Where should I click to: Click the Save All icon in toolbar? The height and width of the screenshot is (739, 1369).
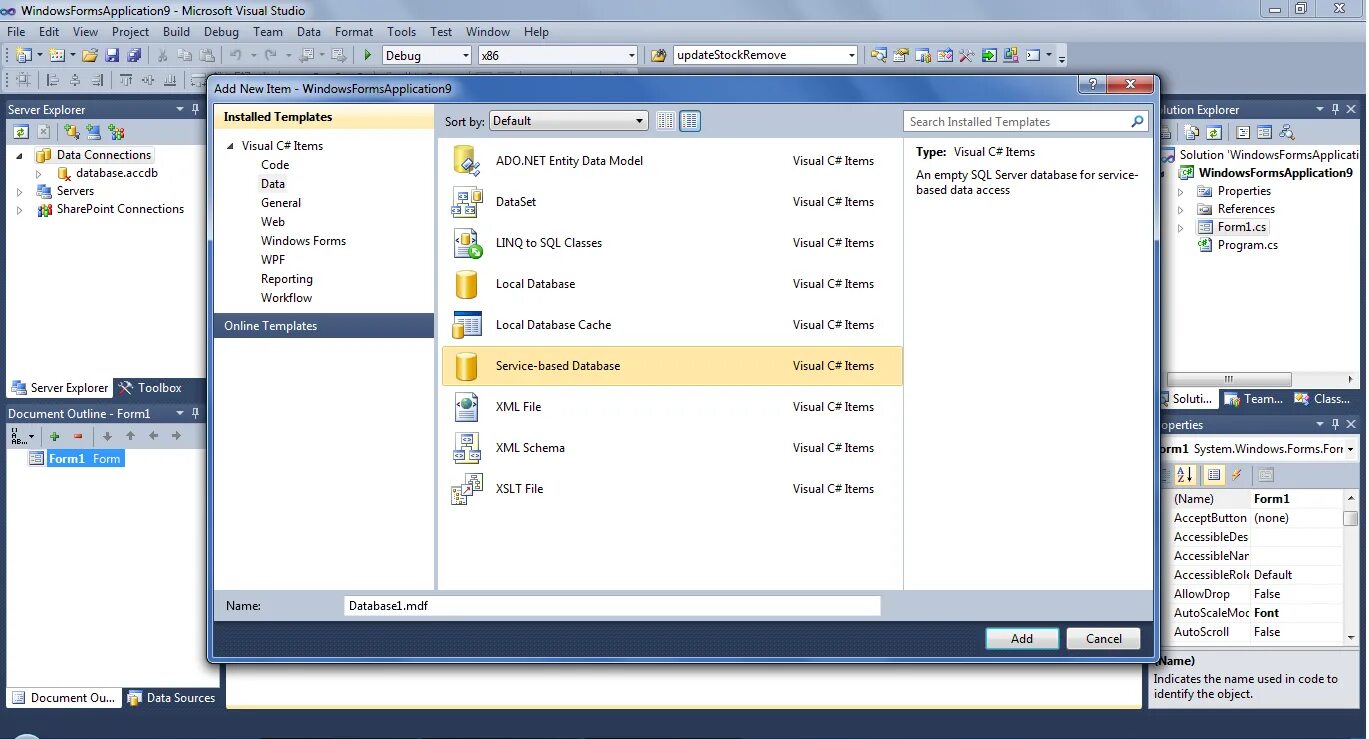[134, 56]
